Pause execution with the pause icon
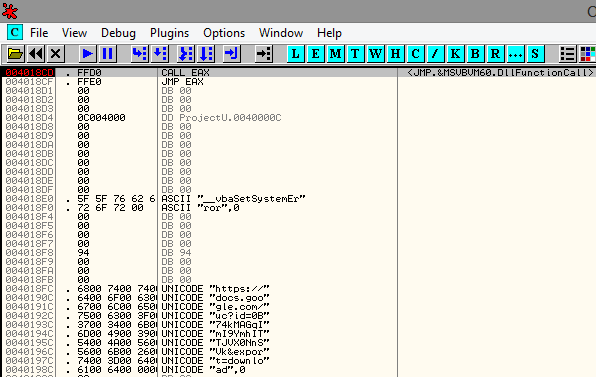596x377 pixels. coord(108,54)
